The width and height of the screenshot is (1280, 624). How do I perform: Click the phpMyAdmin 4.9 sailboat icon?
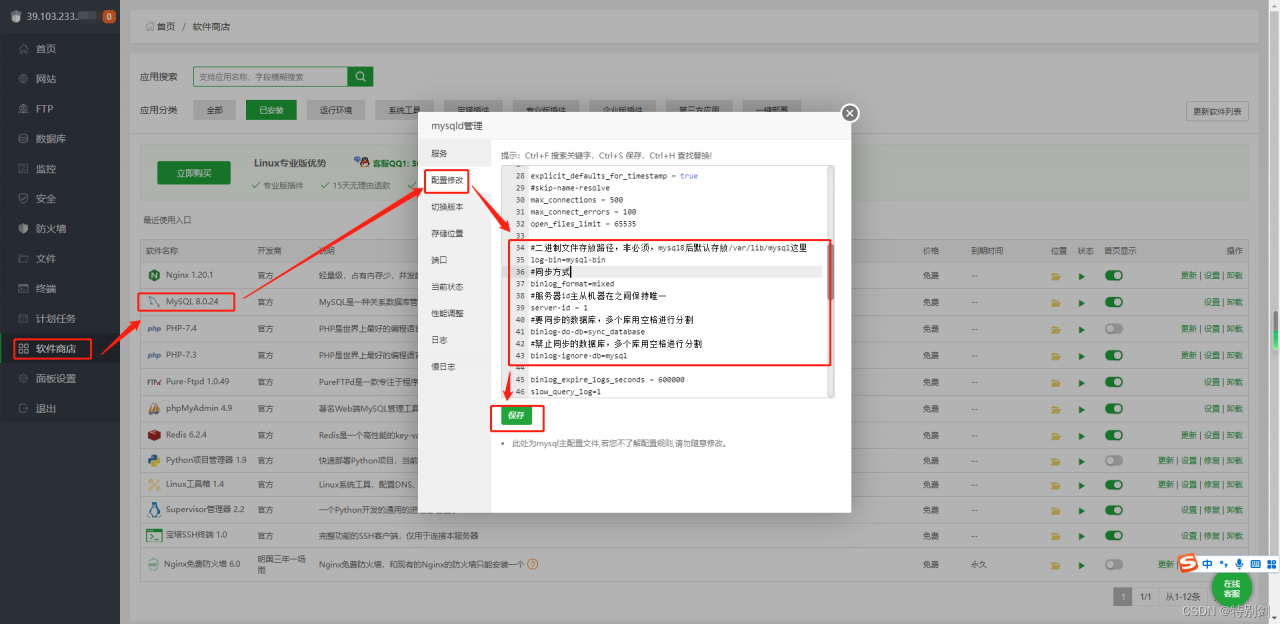154,408
